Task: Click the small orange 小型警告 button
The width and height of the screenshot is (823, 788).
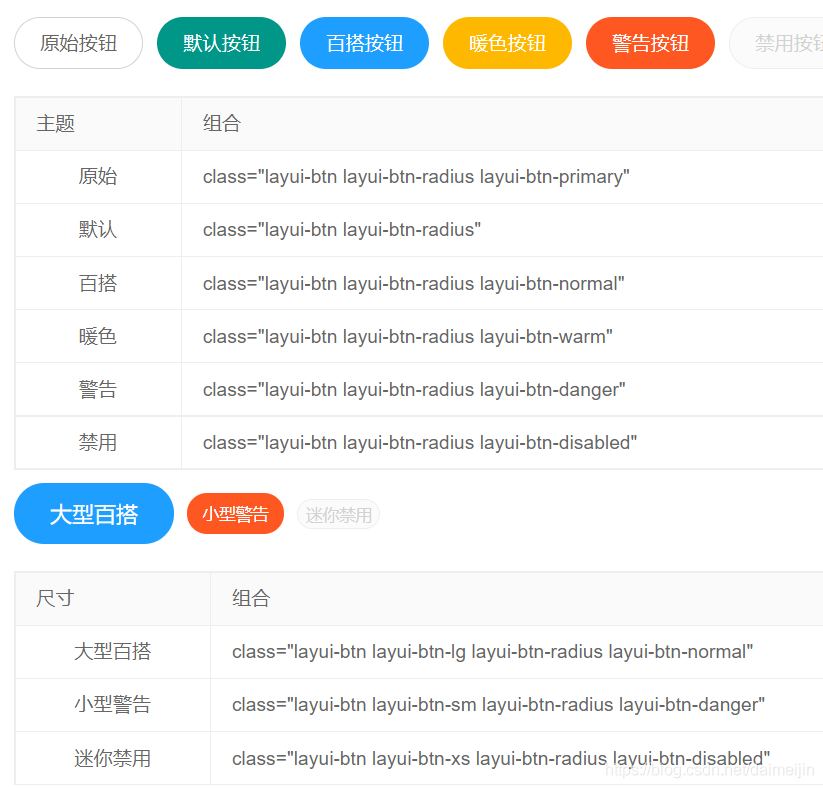Action: pos(235,514)
